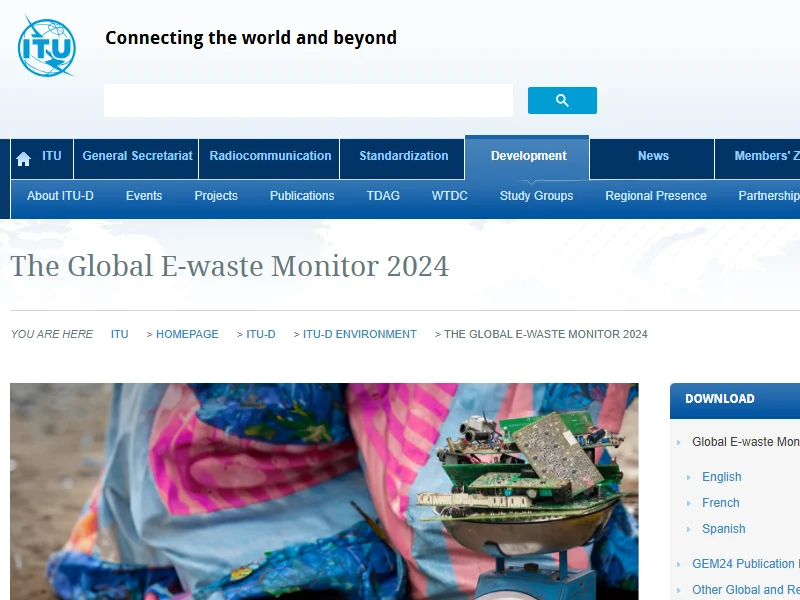
Task: Choose the Spanish download link
Action: 723,529
